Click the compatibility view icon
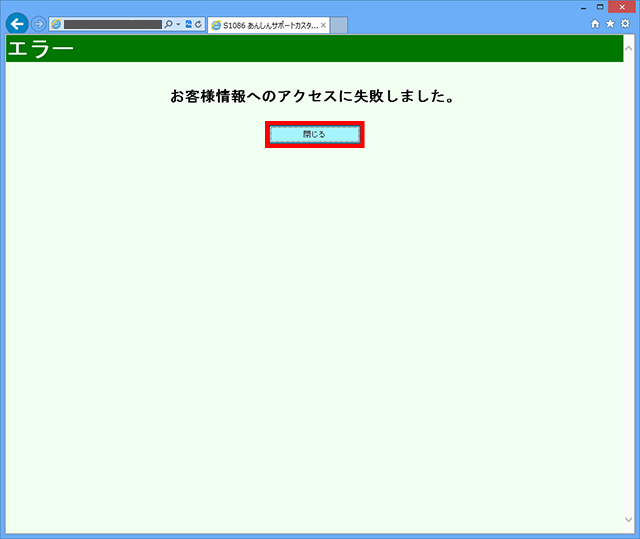The image size is (640, 539). [189, 24]
